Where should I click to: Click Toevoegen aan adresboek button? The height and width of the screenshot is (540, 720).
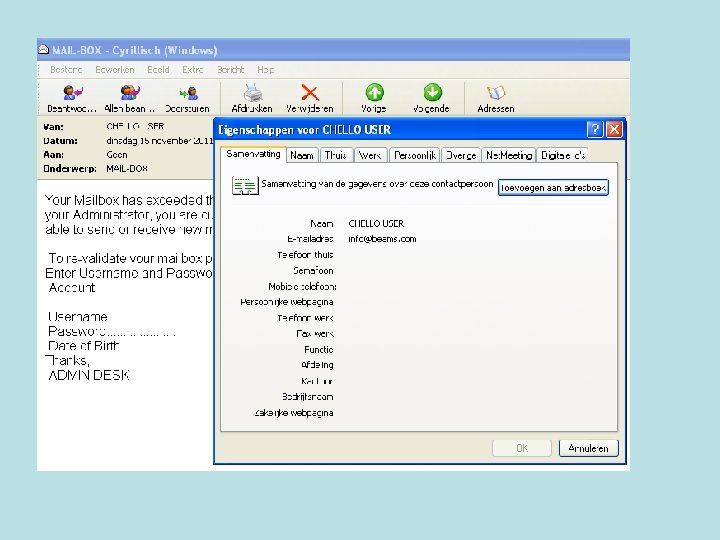(553, 188)
